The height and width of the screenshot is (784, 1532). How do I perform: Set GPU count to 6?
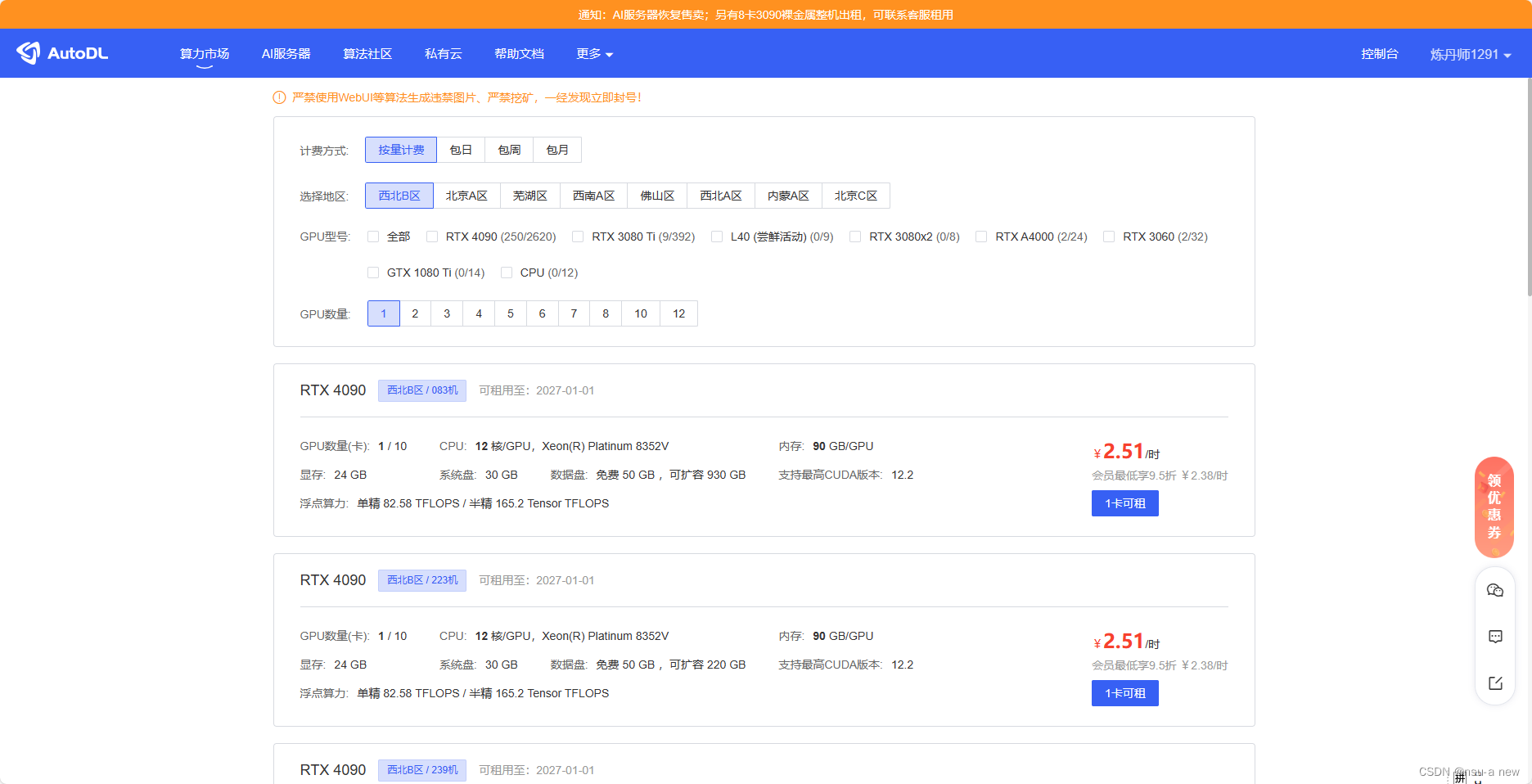[x=542, y=313]
